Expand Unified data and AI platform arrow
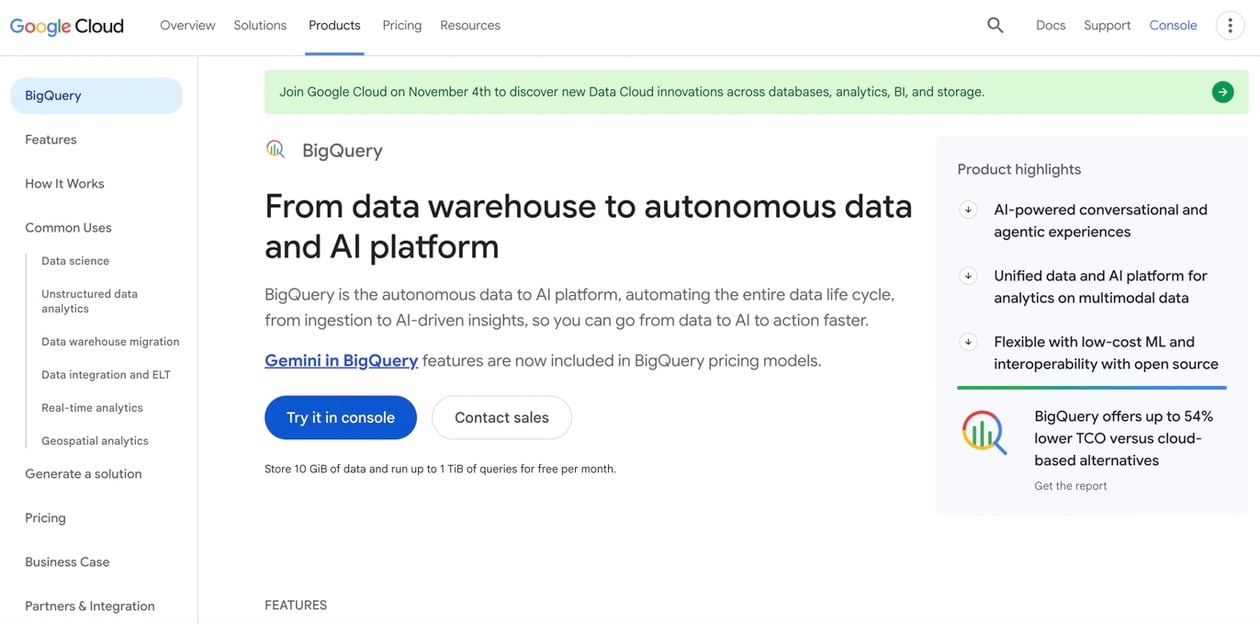Image resolution: width=1260 pixels, height=624 pixels. [967, 276]
